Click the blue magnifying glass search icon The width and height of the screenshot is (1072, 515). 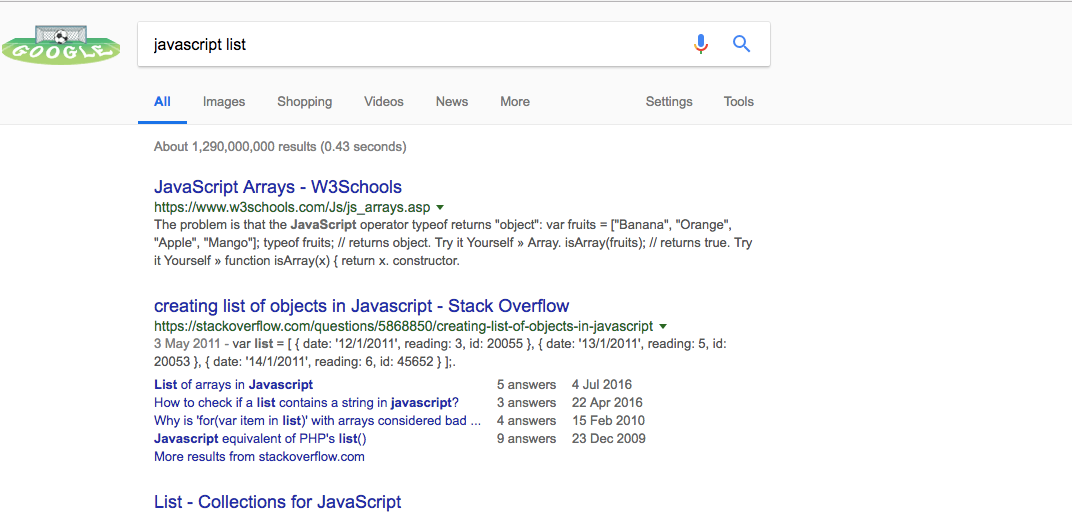[742, 44]
